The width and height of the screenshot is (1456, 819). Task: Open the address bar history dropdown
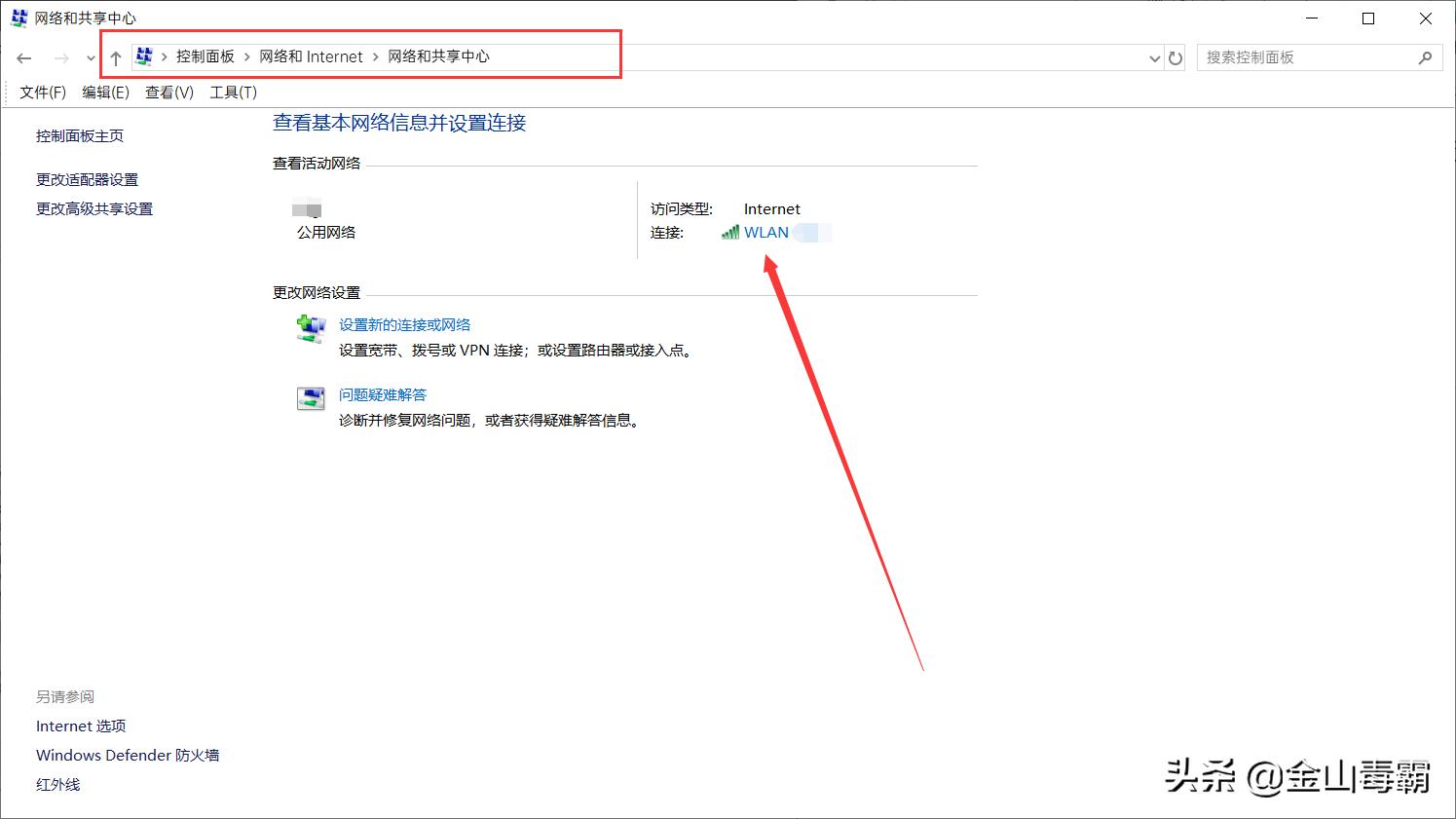[1154, 57]
